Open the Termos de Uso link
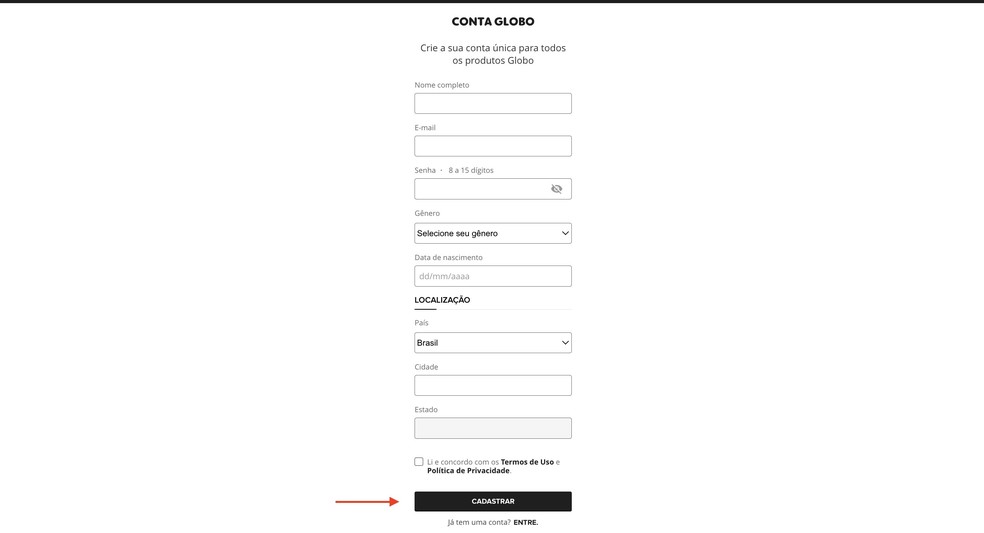This screenshot has height=533, width=984. point(527,462)
